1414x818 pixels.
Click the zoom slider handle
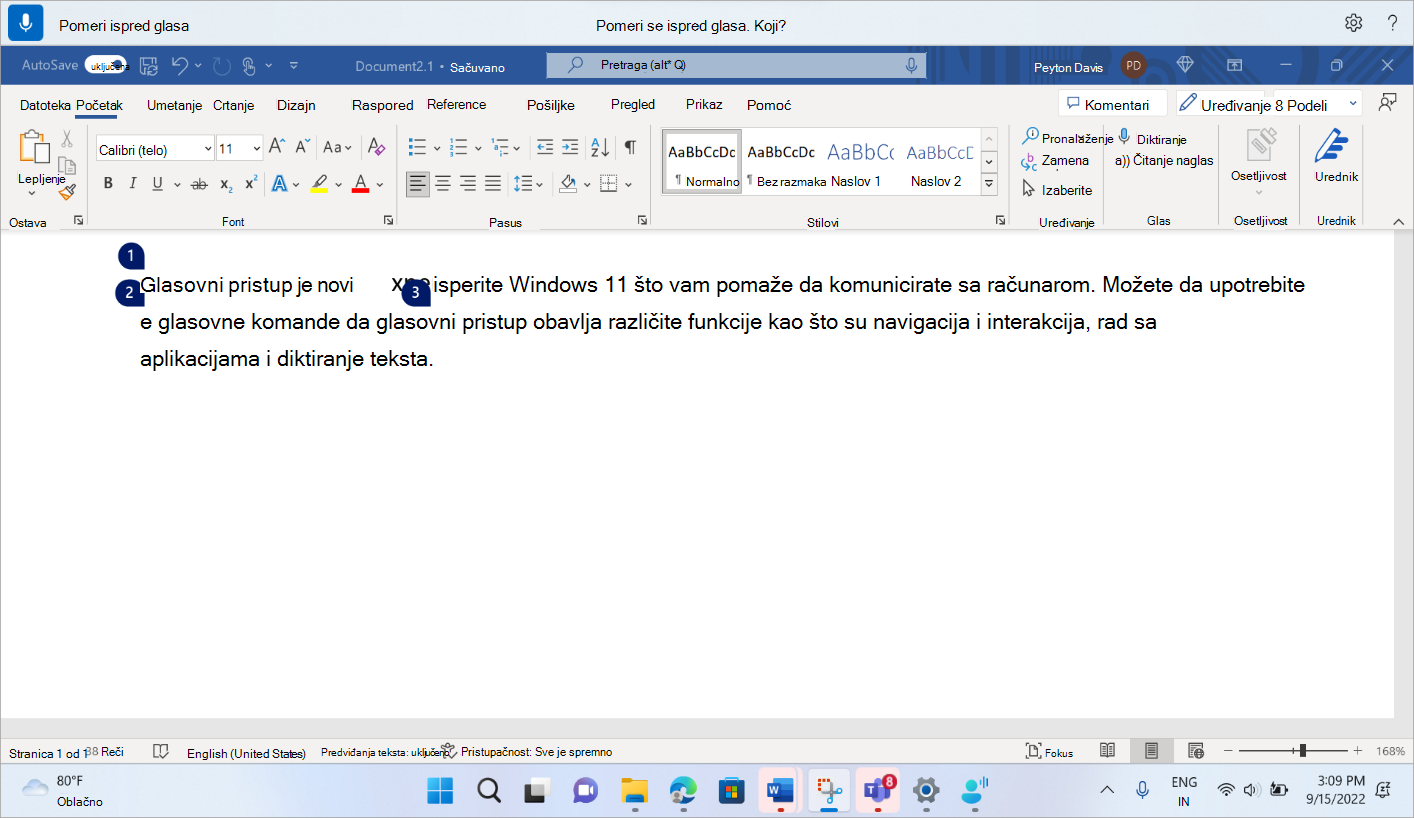pyautogui.click(x=1302, y=750)
